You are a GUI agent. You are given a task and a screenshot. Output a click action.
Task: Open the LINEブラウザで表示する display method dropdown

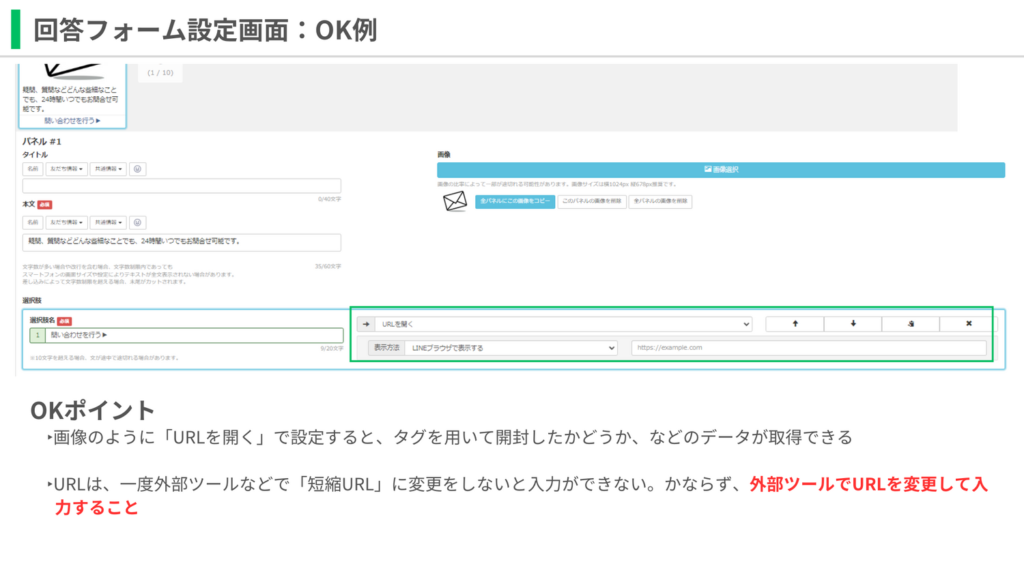point(510,348)
